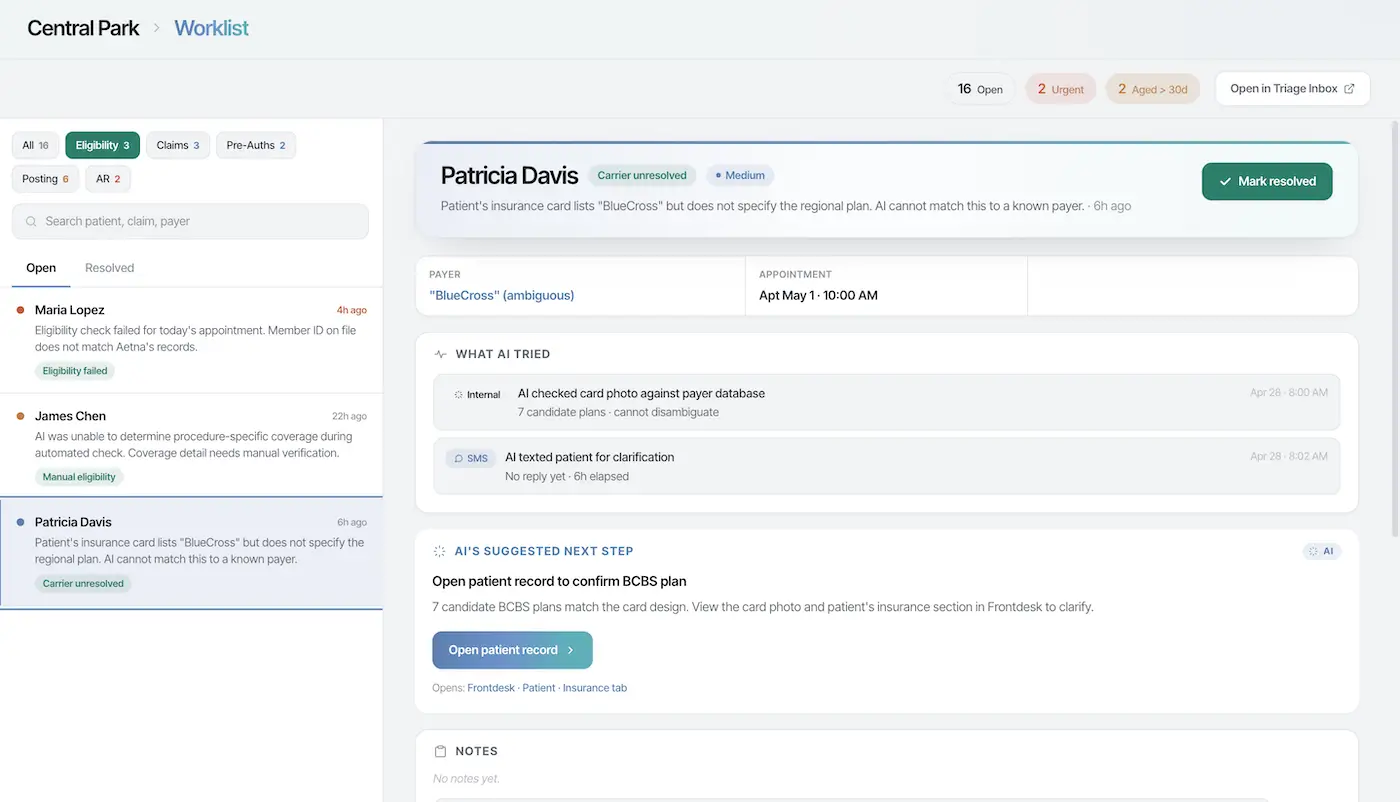Viewport: 1400px width, 802px height.
Task: Click the checkmark icon on Mark resolved
Action: point(1225,182)
